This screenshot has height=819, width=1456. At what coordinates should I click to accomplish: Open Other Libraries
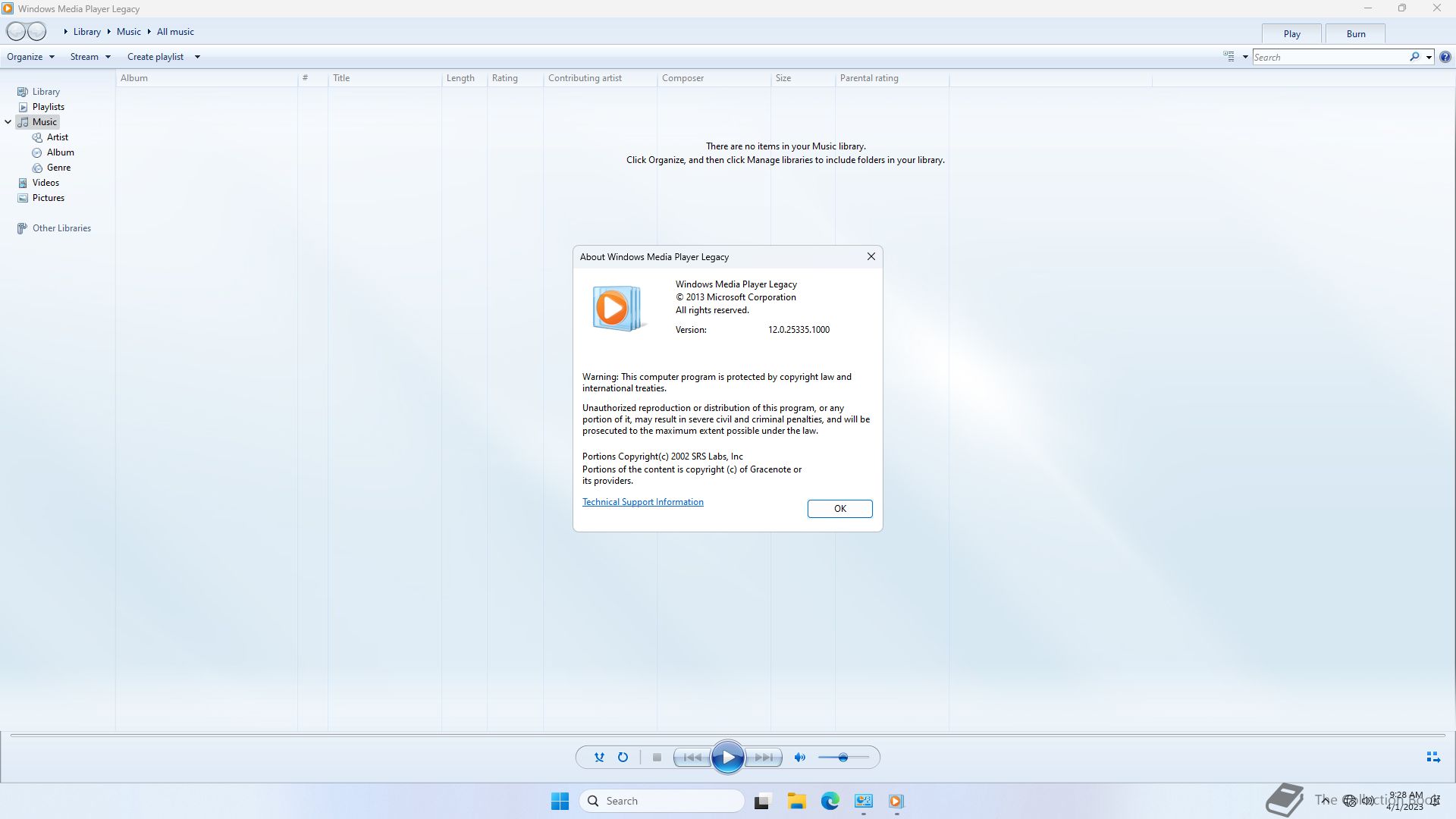pos(61,228)
